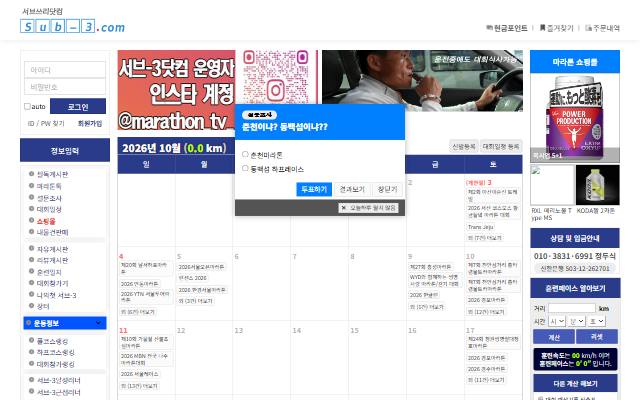The image size is (640, 400).
Task: Open 하프코스랭킹 in the sidebar
Action: click(x=56, y=352)
